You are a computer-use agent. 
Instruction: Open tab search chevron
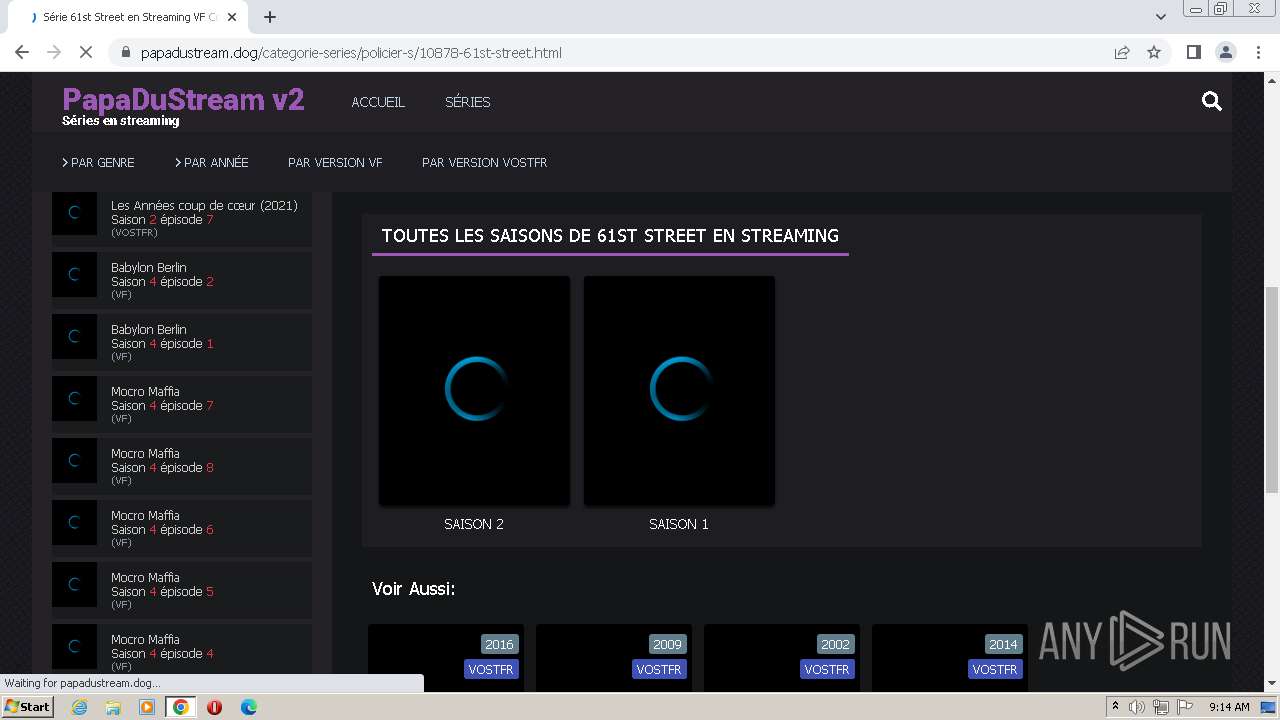pyautogui.click(x=1160, y=17)
